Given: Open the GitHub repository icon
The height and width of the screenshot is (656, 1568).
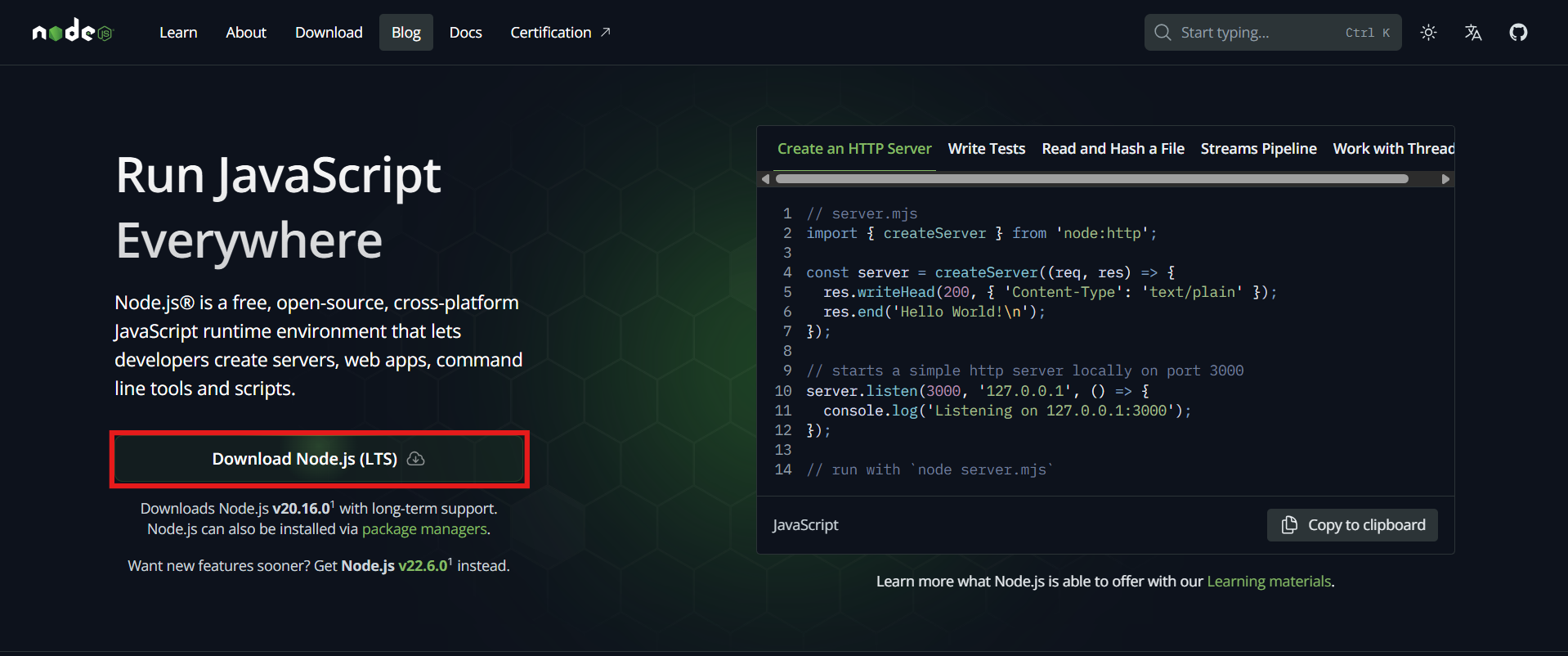Looking at the screenshot, I should [1518, 33].
